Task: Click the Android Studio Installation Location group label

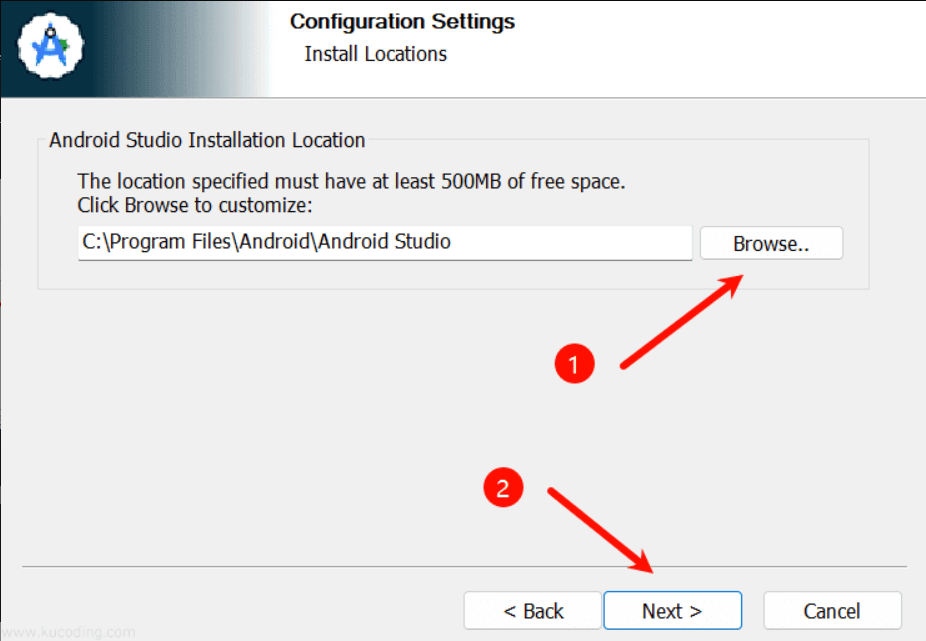Action: pyautogui.click(x=207, y=140)
